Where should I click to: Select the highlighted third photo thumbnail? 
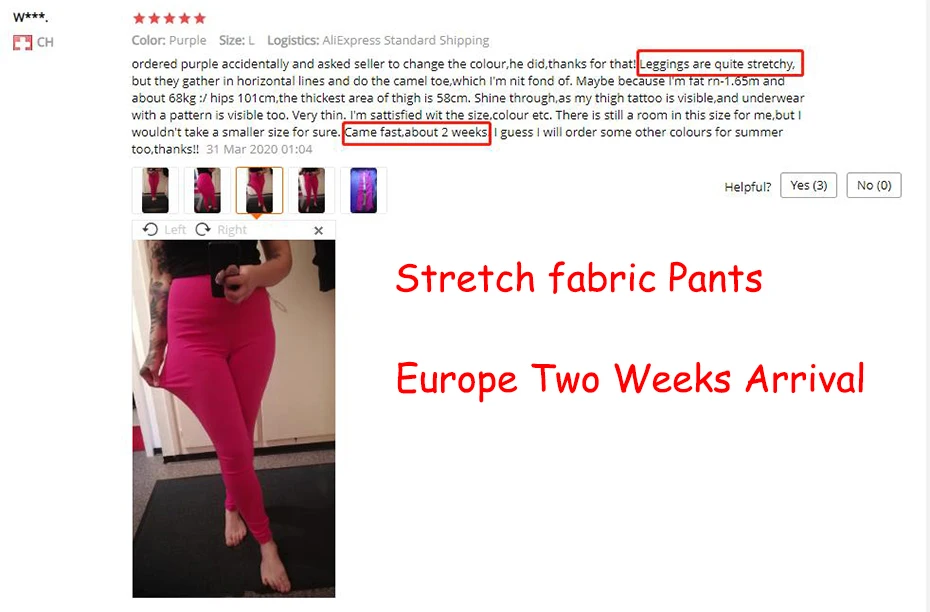(259, 190)
